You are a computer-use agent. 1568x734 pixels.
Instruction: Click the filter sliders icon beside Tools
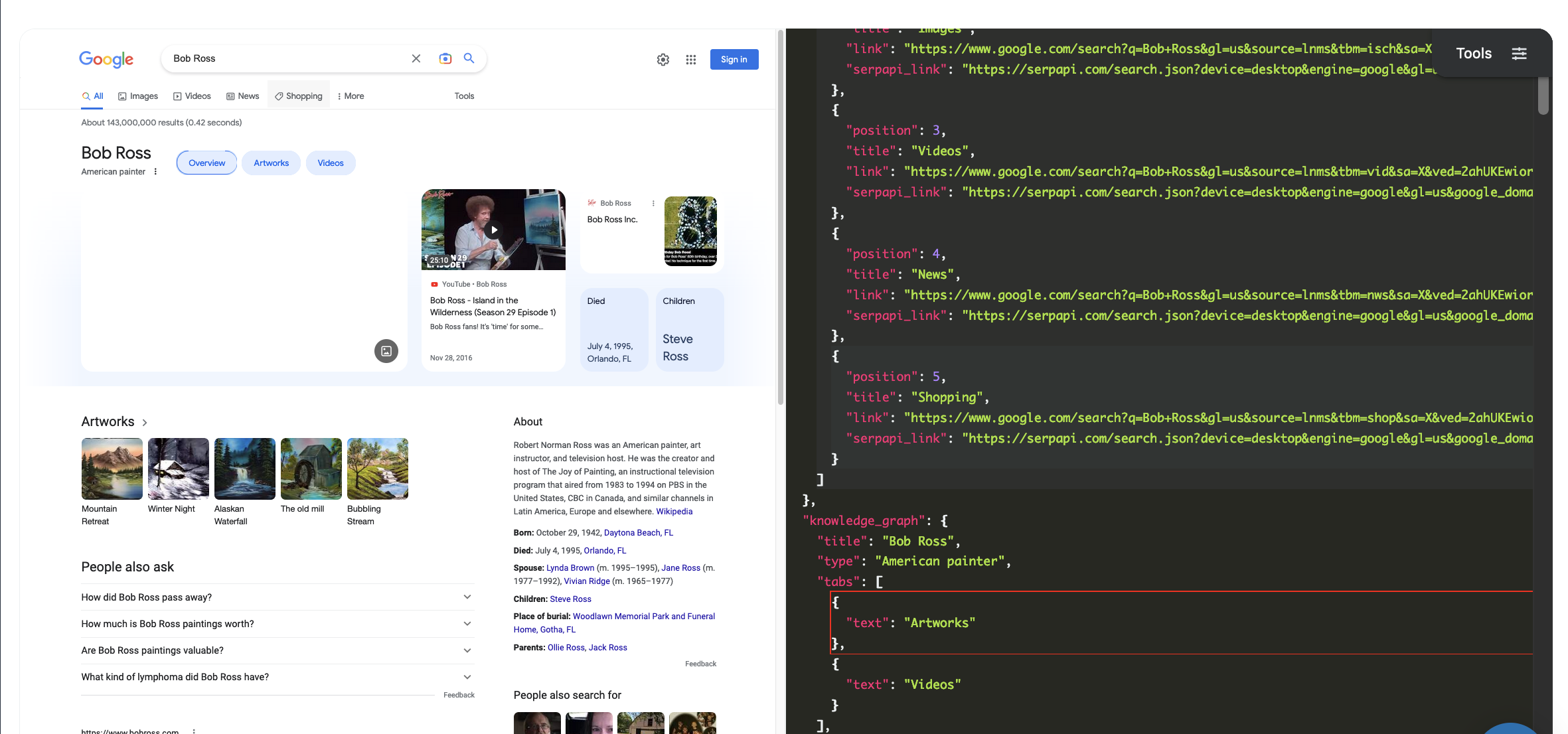[1520, 54]
